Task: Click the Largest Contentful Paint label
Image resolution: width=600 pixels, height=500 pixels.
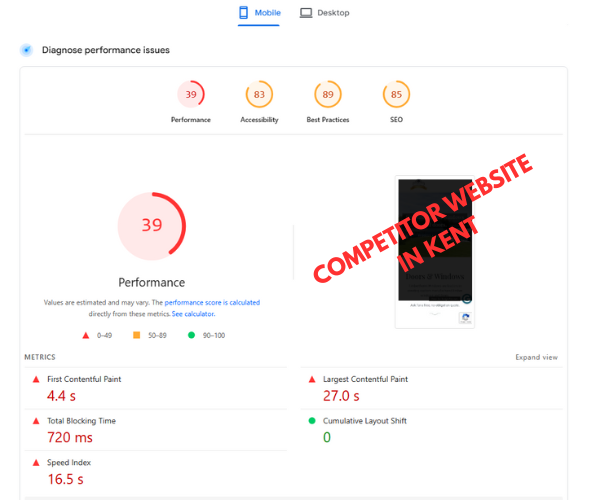Action: 365,379
